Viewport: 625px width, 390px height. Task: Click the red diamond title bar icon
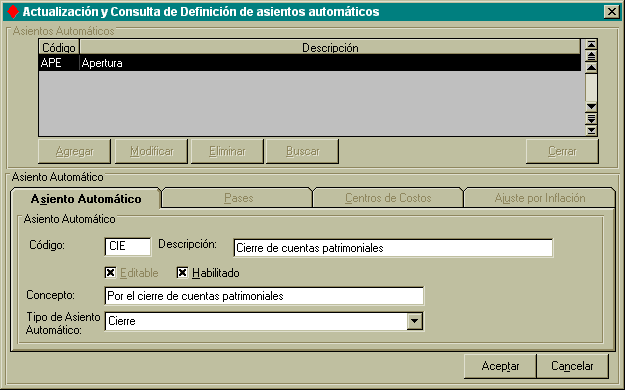pos(13,12)
